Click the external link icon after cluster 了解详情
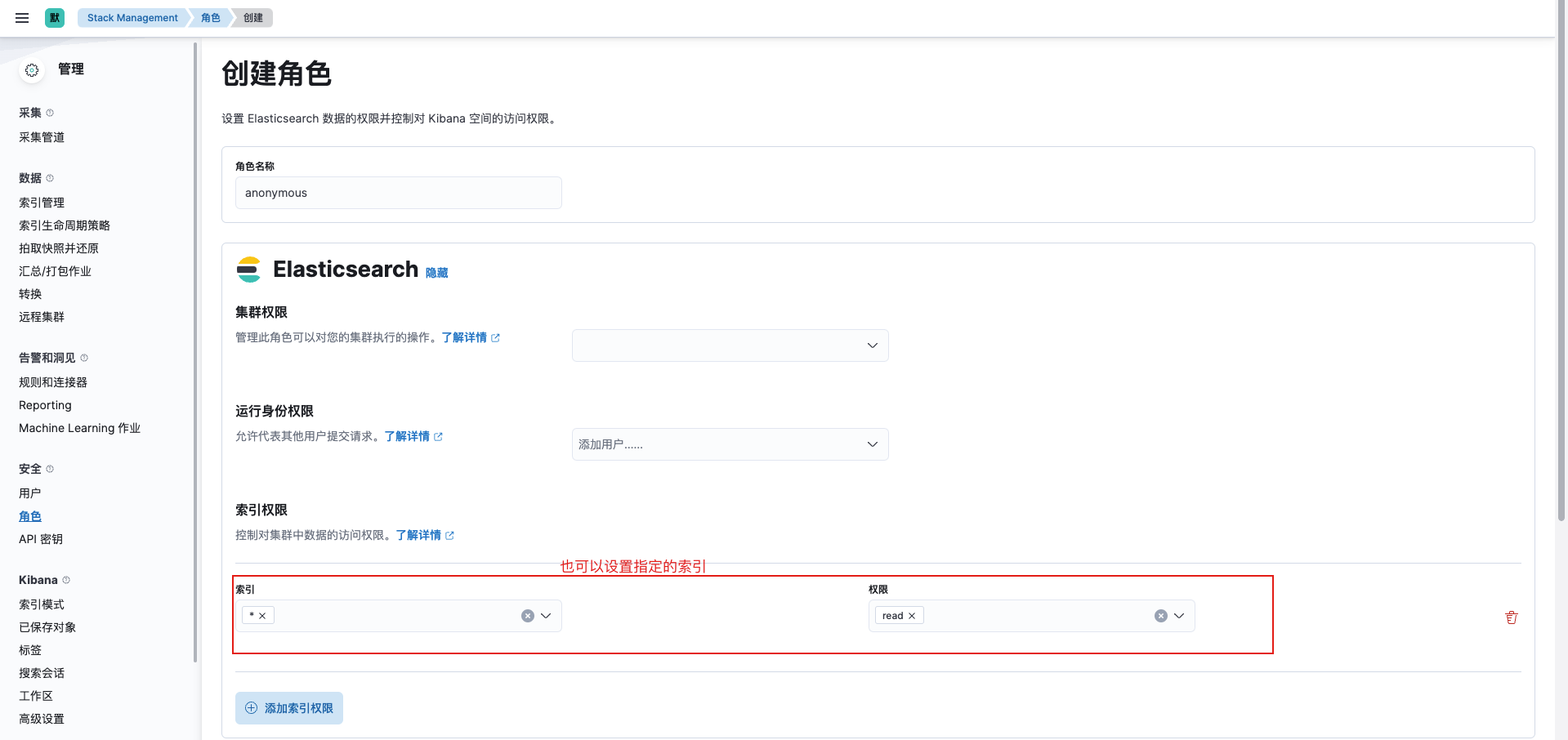 click(495, 338)
